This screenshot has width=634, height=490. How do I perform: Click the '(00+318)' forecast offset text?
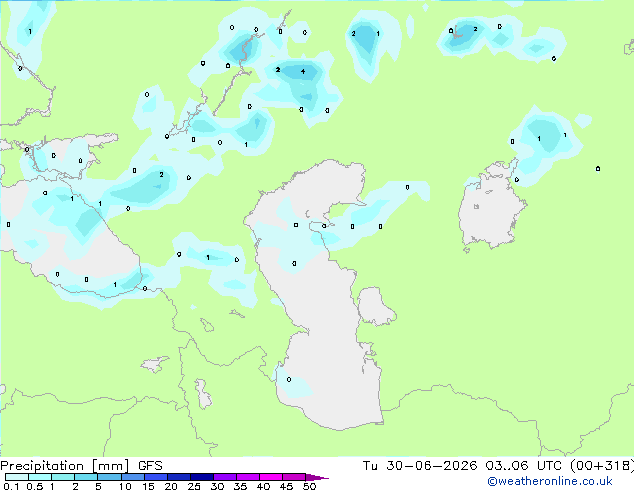coord(602,466)
